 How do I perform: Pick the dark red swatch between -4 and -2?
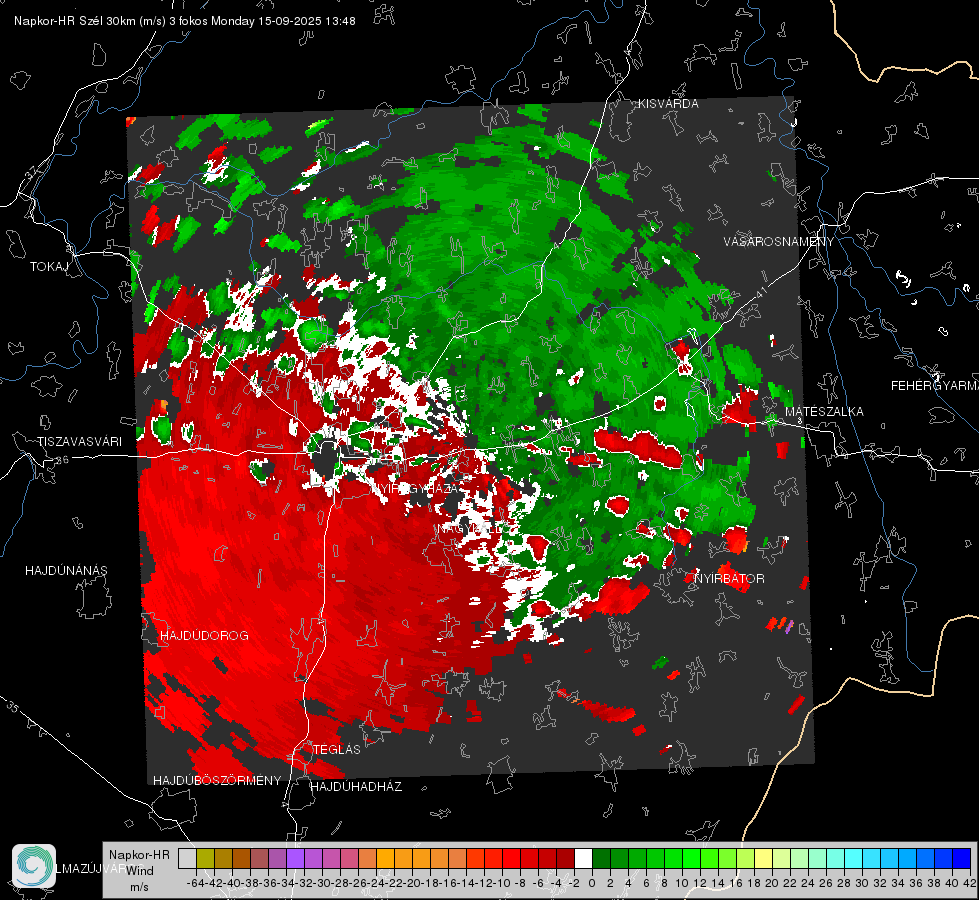coord(565,858)
